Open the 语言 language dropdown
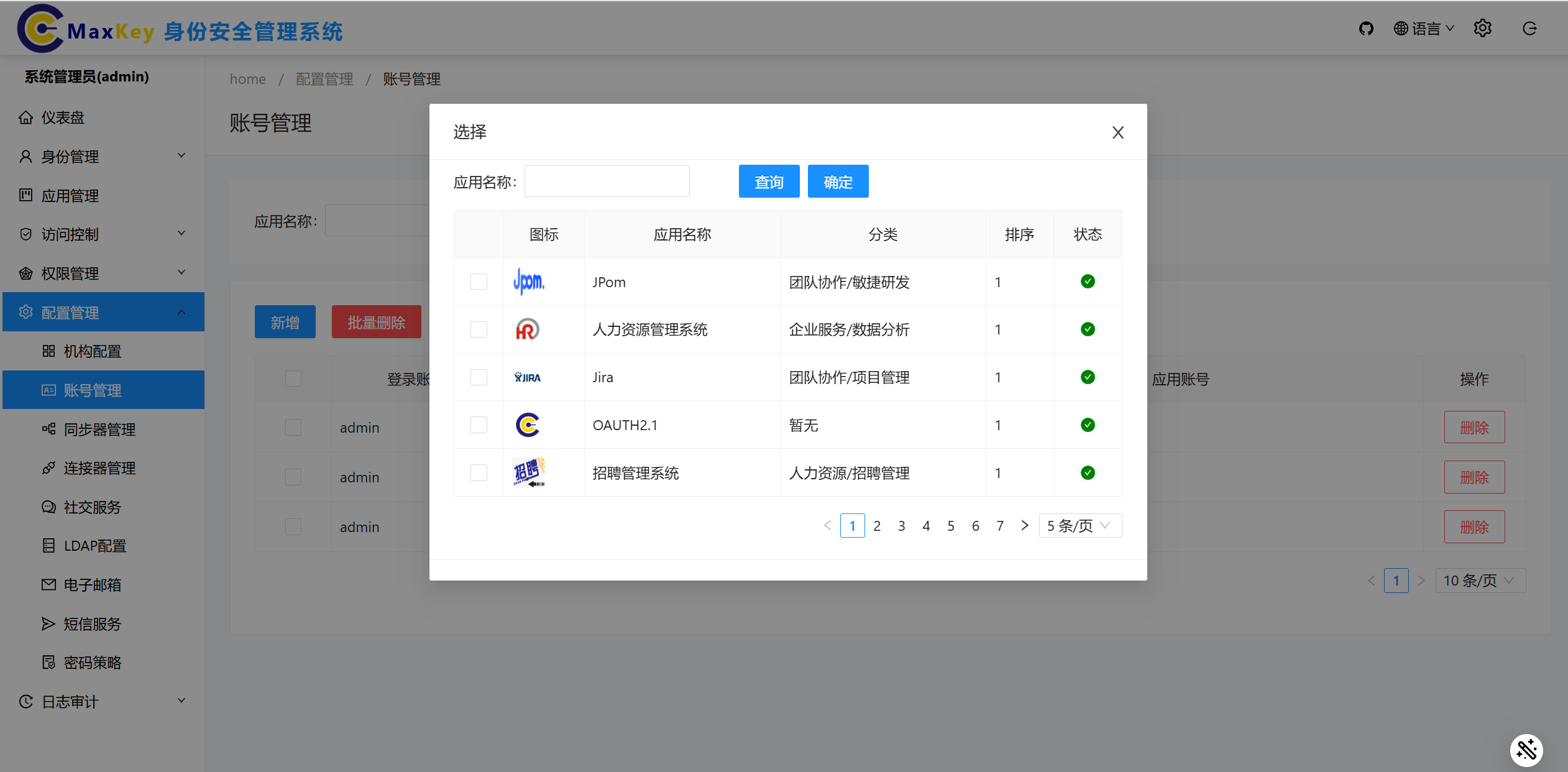This screenshot has height=772, width=1568. coord(1423,28)
